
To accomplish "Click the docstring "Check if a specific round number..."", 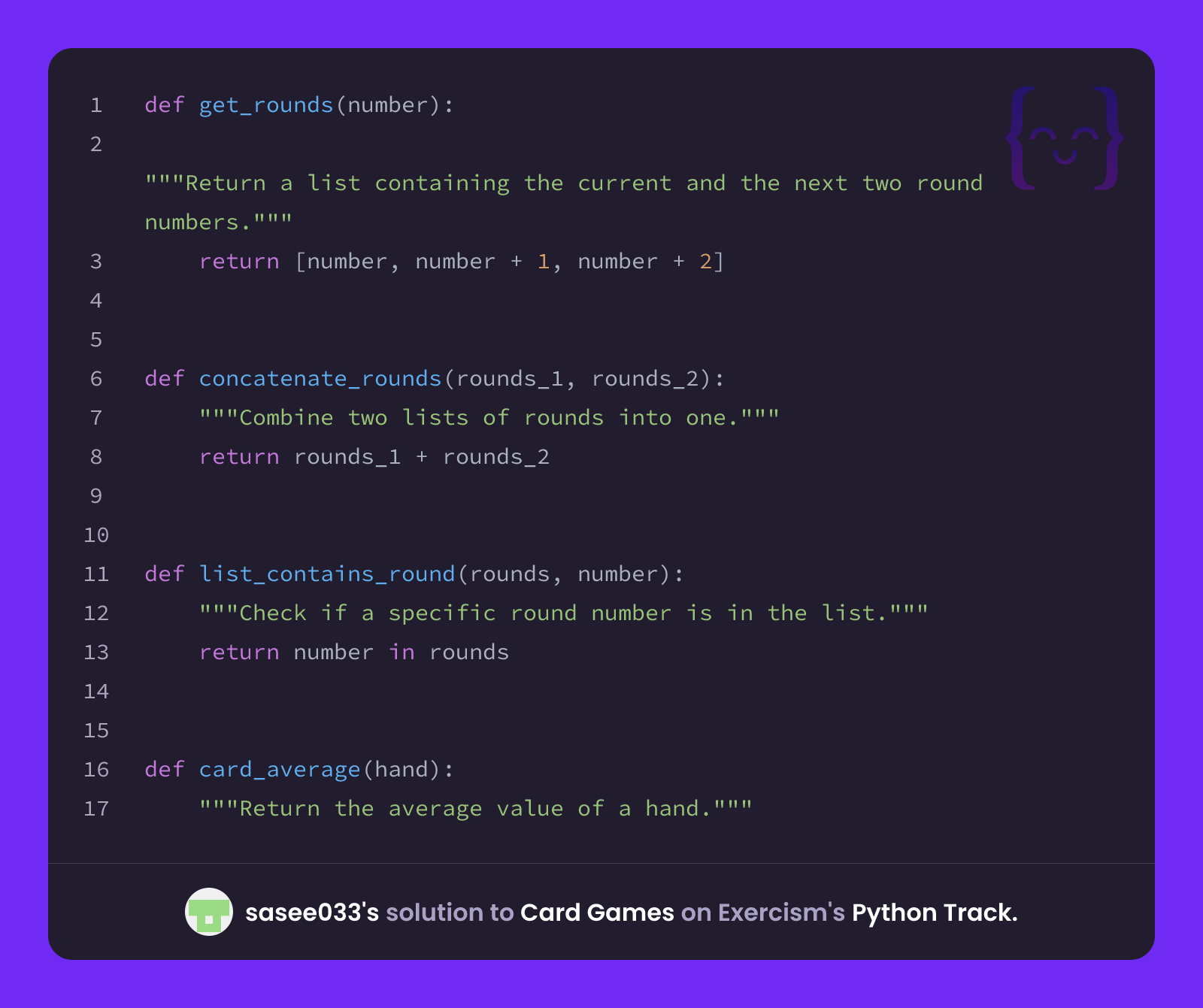I will (564, 613).
